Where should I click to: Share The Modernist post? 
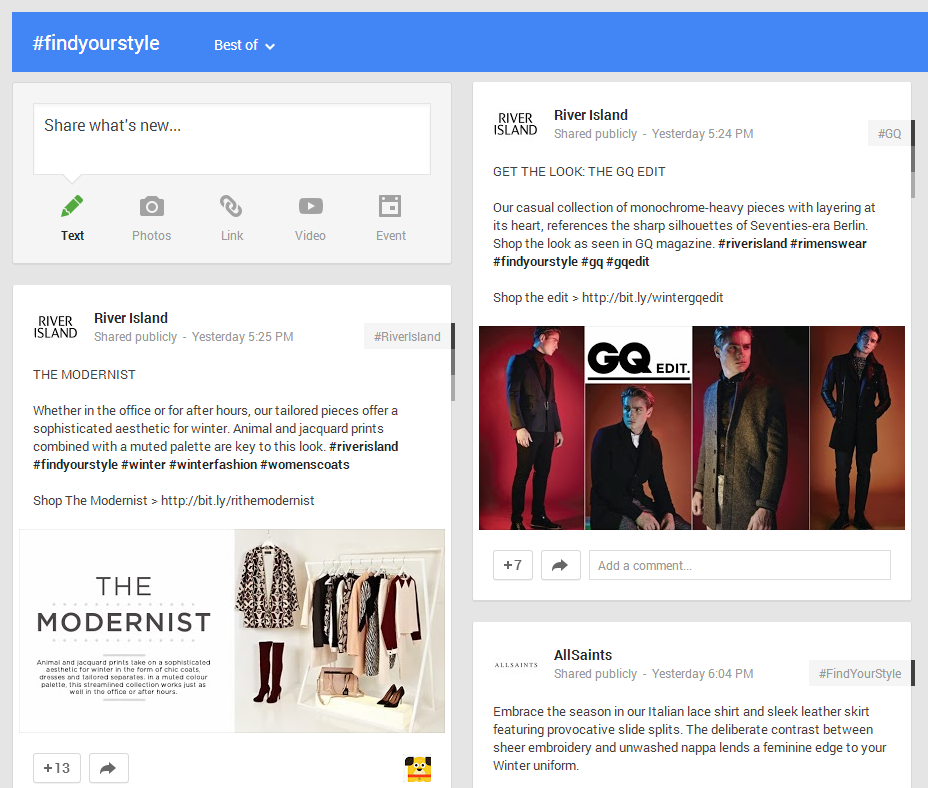108,768
